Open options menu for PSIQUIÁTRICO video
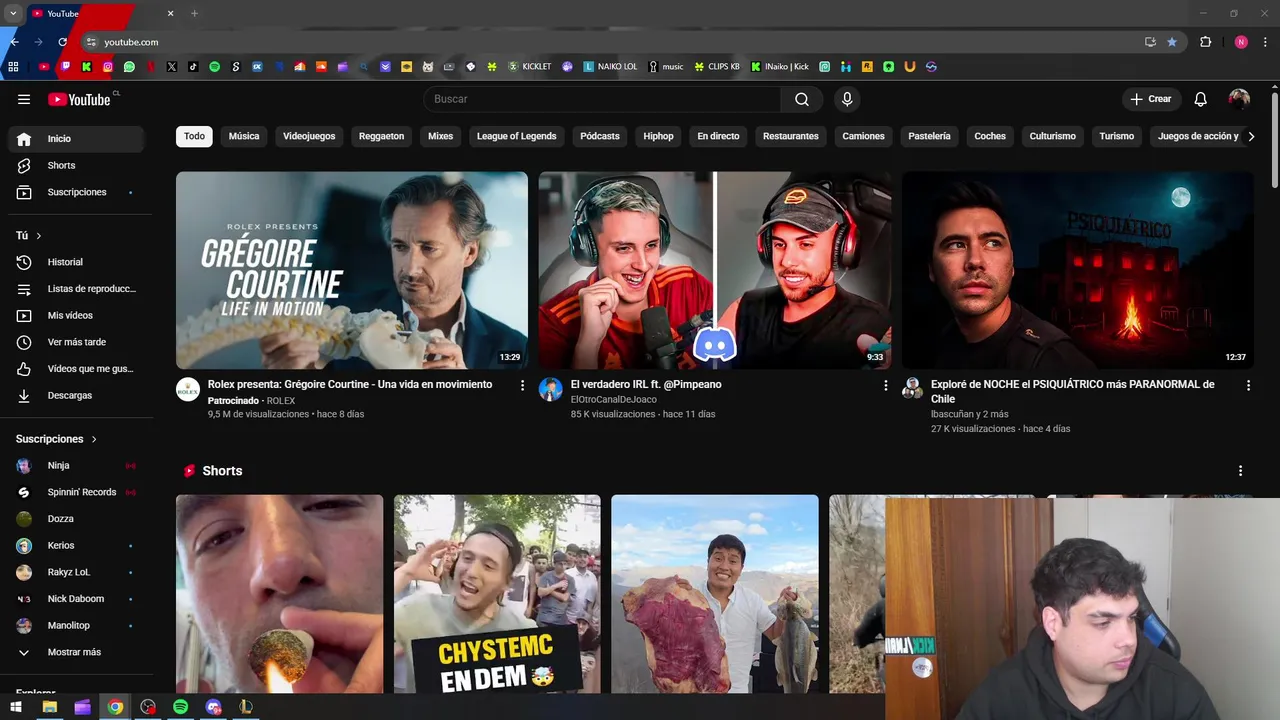The width and height of the screenshot is (1280, 720). click(x=1248, y=385)
